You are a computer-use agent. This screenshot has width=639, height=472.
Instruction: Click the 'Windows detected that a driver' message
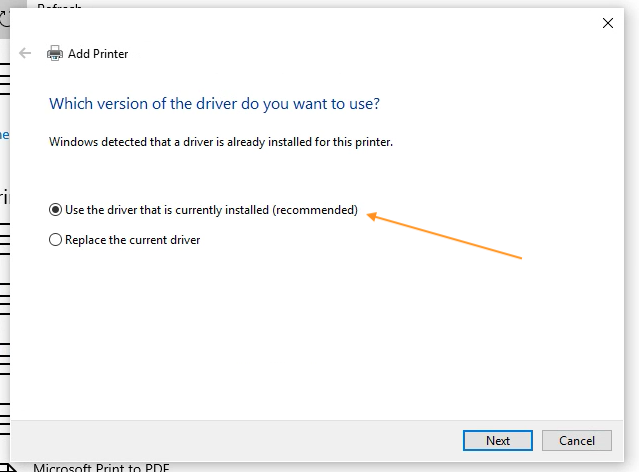tap(221, 142)
